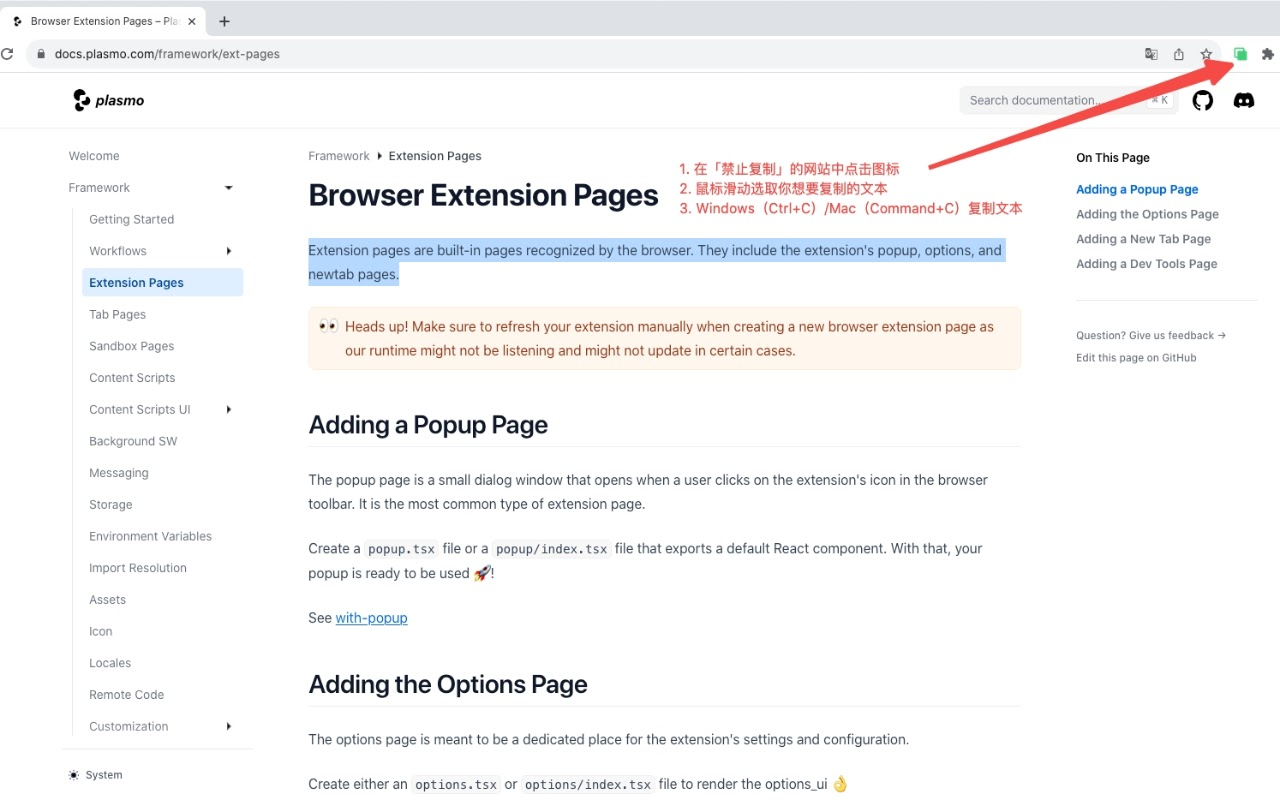This screenshot has height=800, width=1280.
Task: Open the GitHub icon in header
Action: (1203, 100)
